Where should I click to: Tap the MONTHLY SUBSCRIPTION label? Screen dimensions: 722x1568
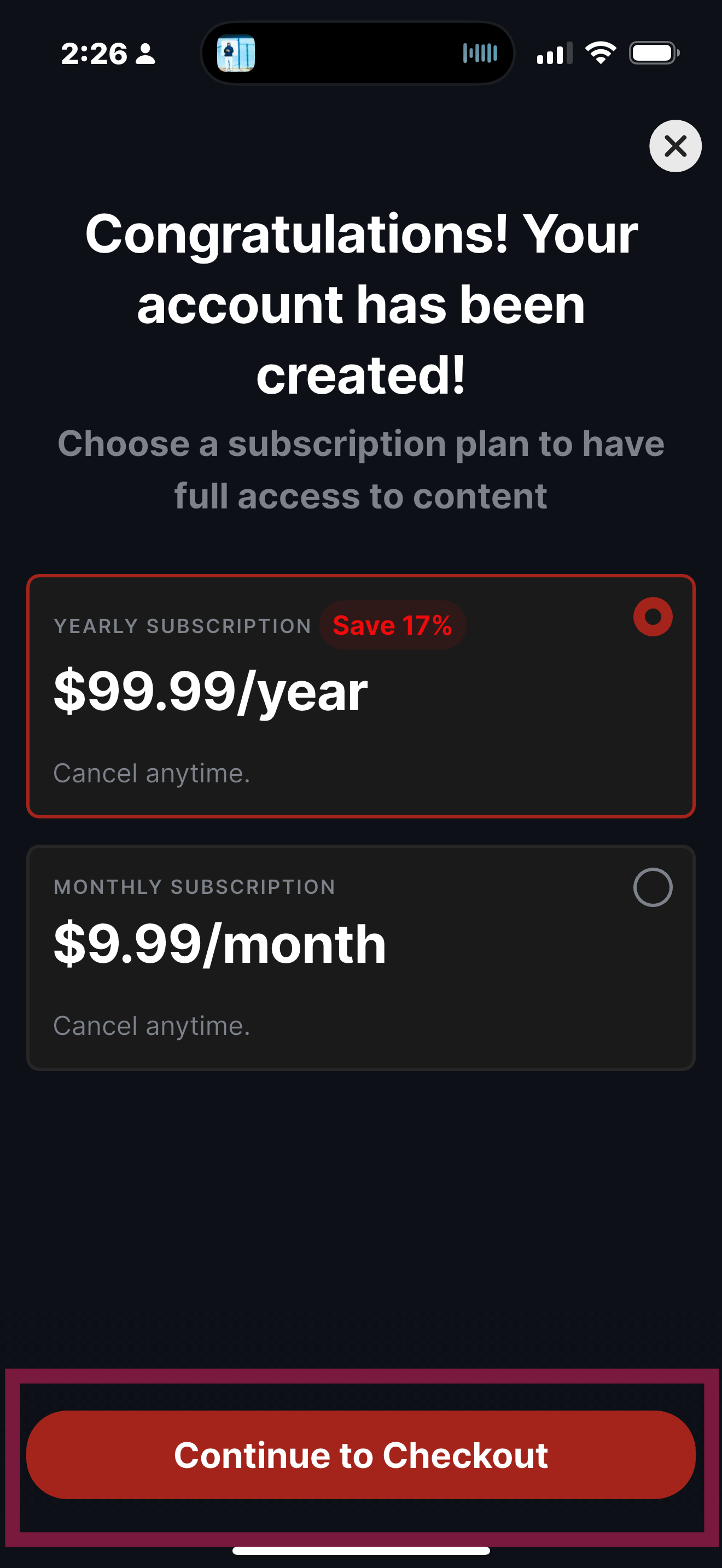(195, 887)
